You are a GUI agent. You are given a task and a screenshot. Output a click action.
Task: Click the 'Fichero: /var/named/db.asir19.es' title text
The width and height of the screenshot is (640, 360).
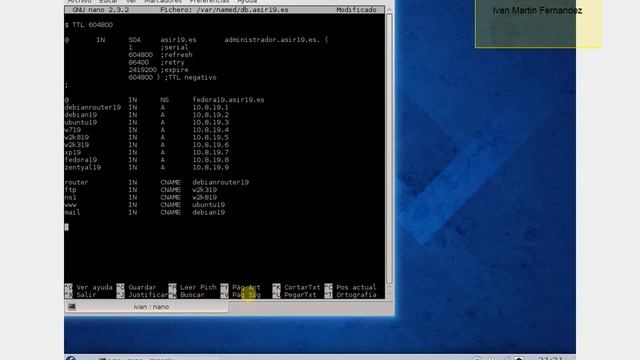(x=224, y=10)
